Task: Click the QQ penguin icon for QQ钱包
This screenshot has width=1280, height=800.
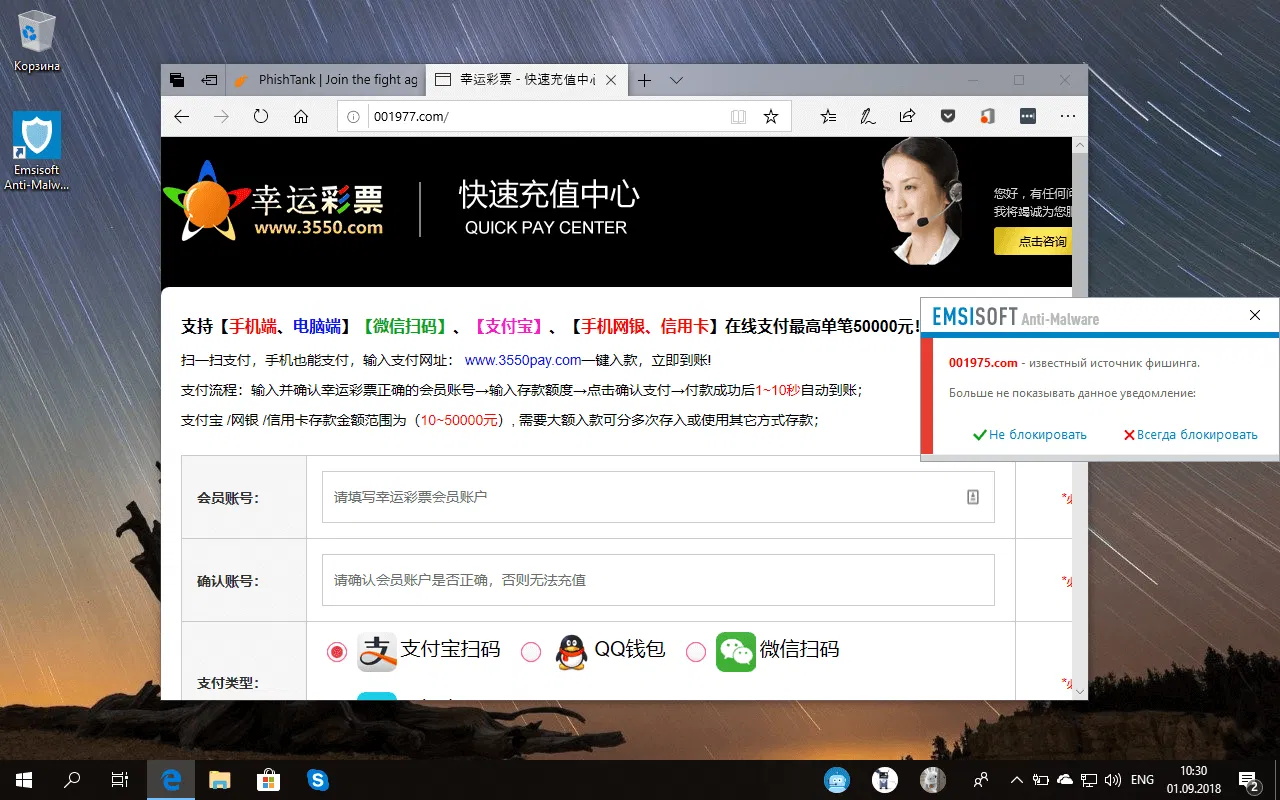Action: point(568,650)
